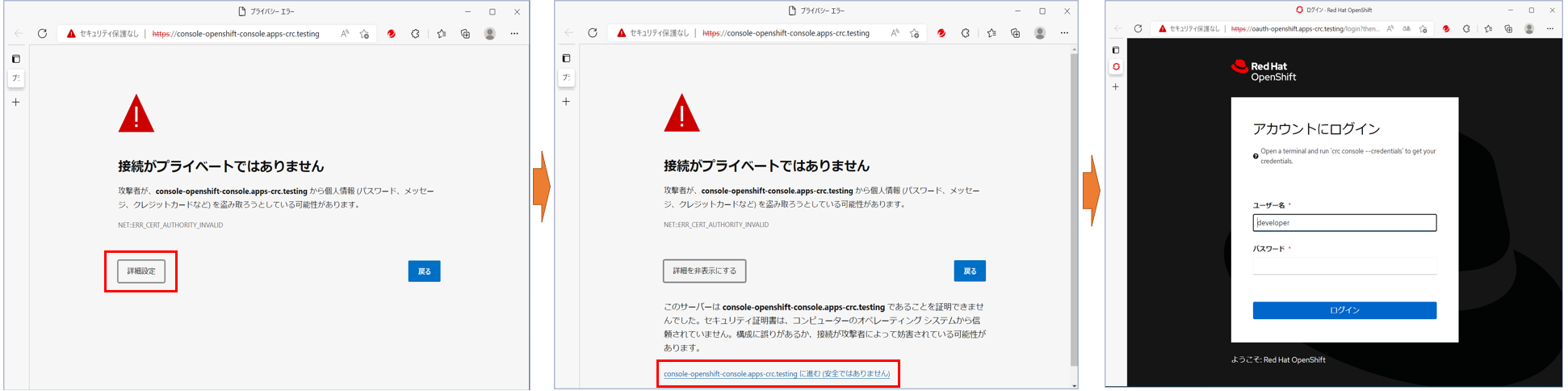Open the tab actions menu in the expanded-details window sidebar

[x=566, y=58]
